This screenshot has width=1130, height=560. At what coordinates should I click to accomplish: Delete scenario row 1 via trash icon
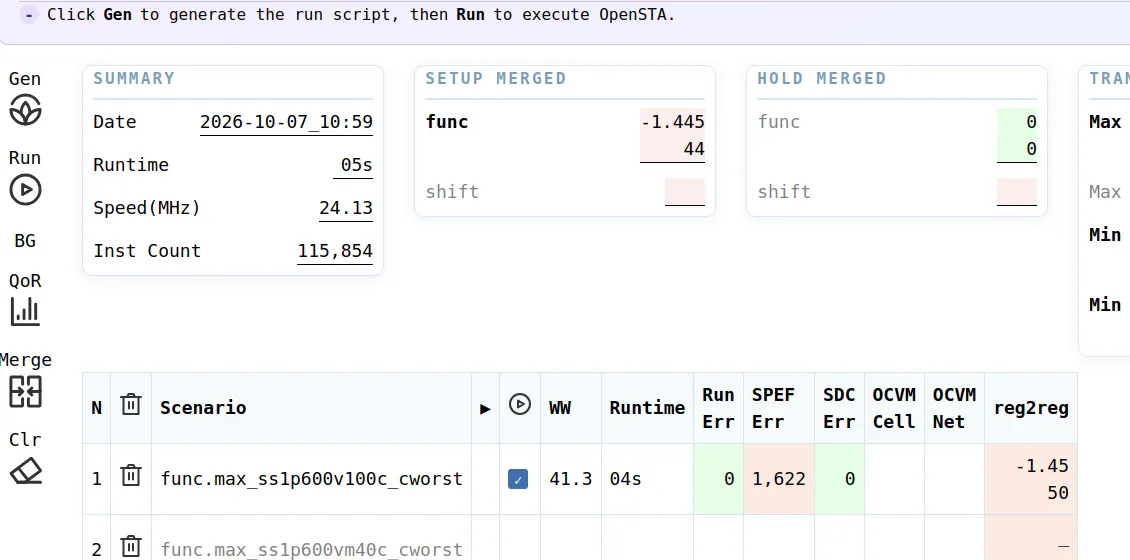(x=130, y=476)
